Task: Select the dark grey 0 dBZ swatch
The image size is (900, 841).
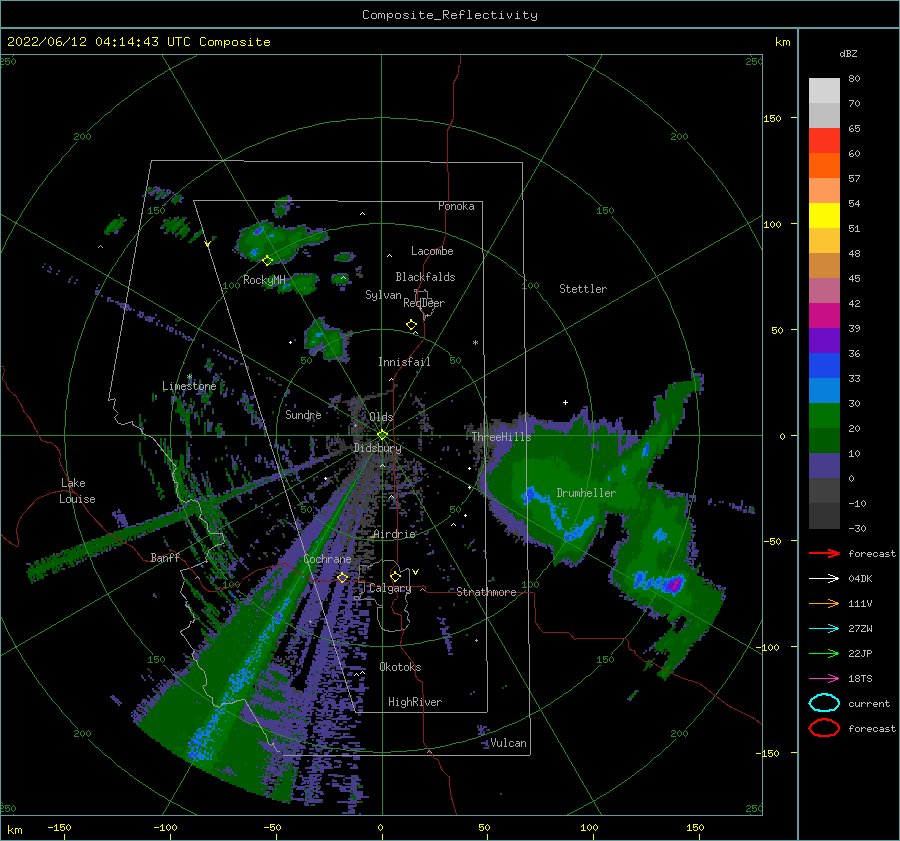Action: [x=824, y=490]
